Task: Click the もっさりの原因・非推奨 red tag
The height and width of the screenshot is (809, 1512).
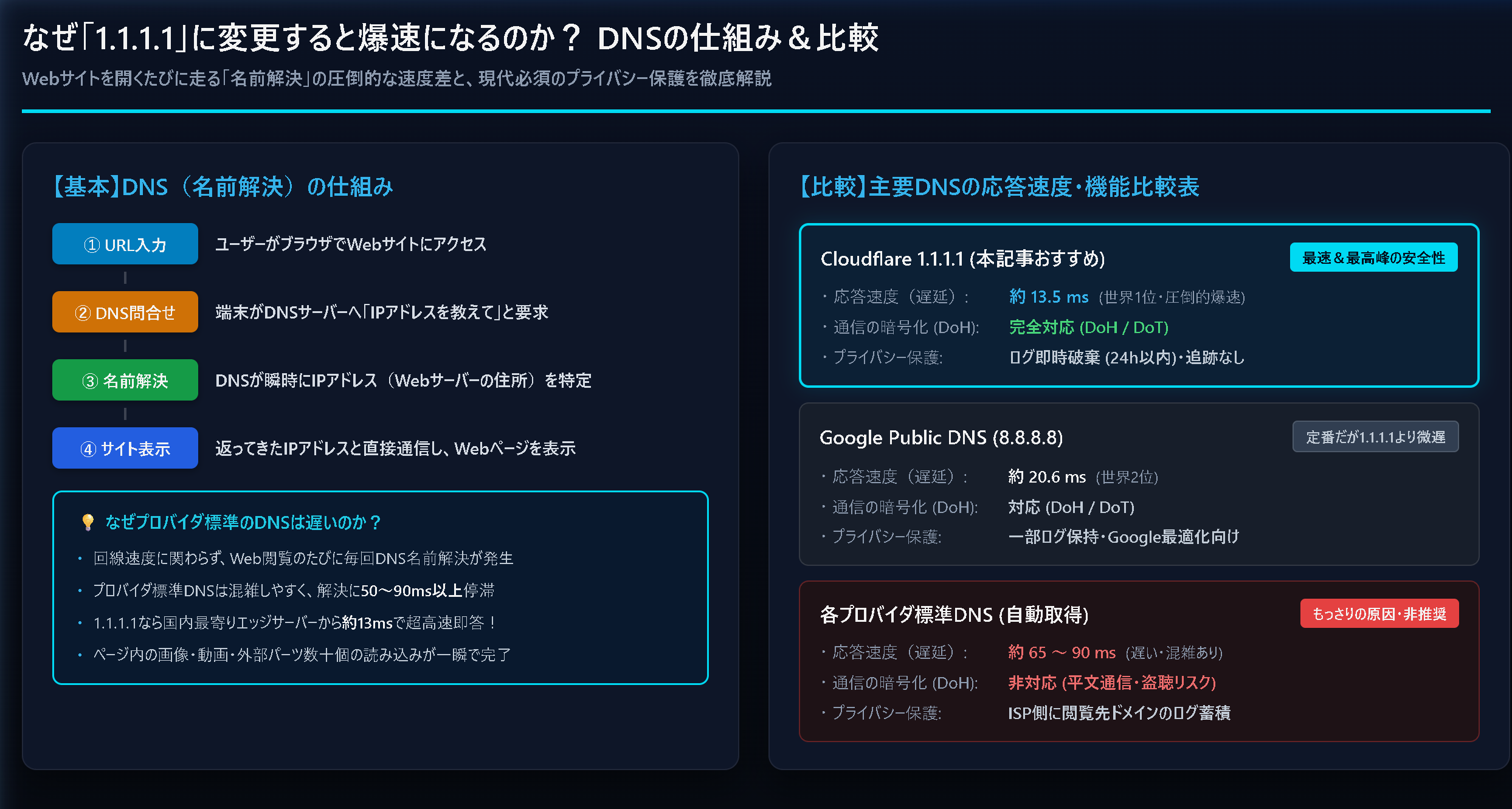Action: pos(1379,614)
